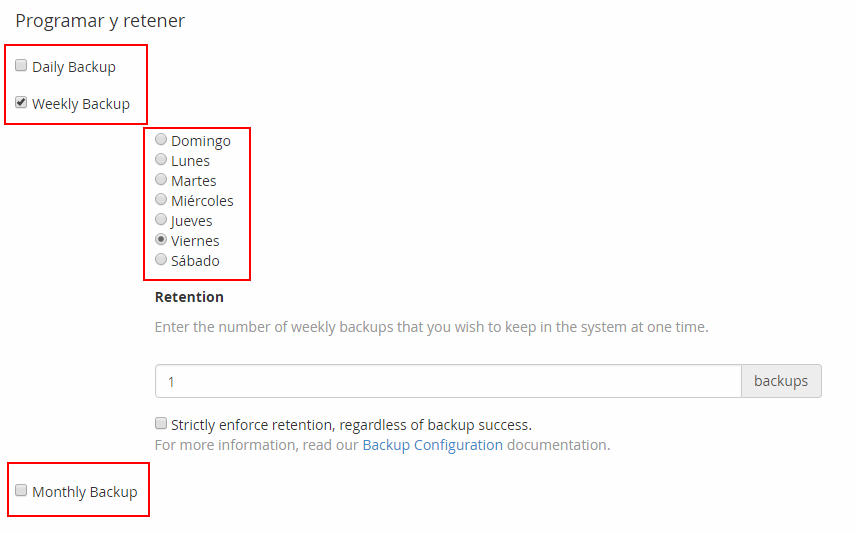Screen dimensions: 856x533
Task: Click the 'Monthly Backup' label text
Action: 85,492
